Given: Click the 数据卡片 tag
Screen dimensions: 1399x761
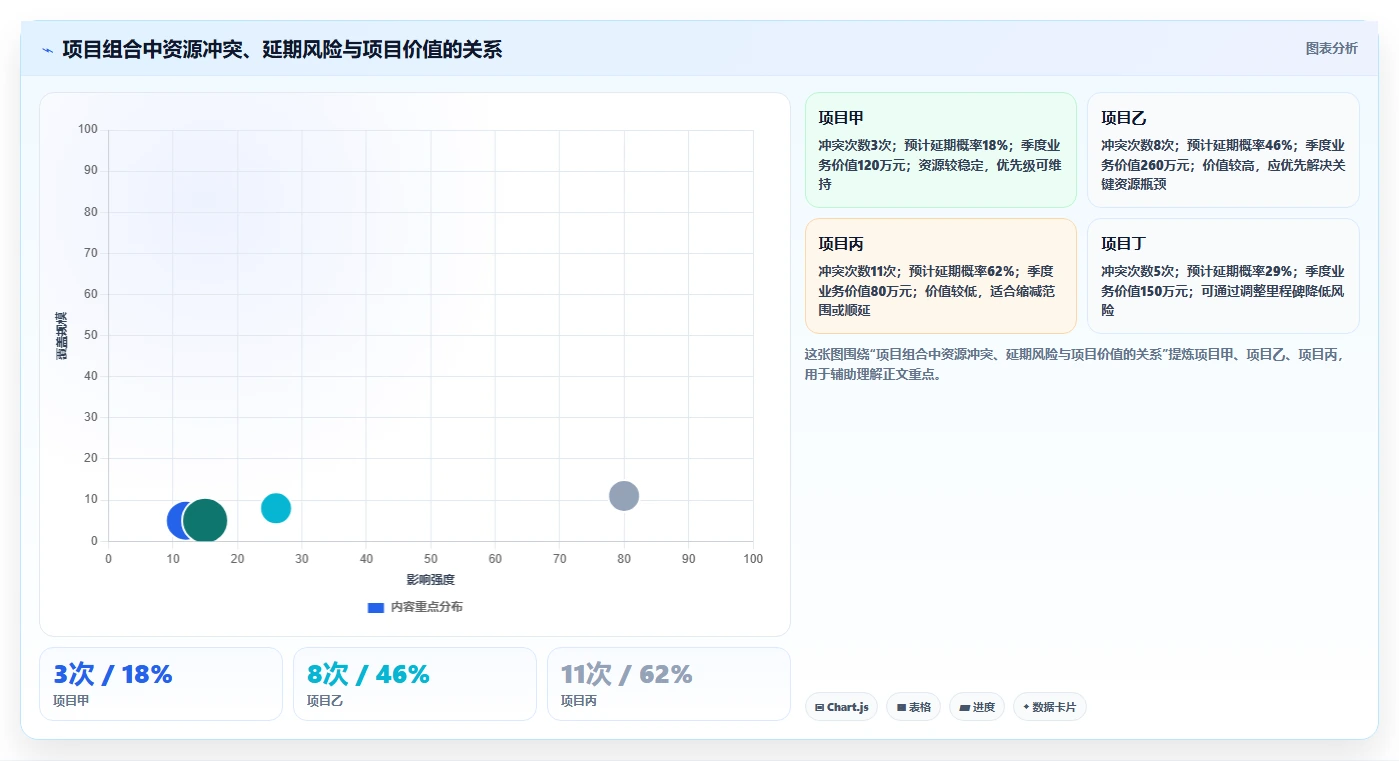Looking at the screenshot, I should 1049,707.
